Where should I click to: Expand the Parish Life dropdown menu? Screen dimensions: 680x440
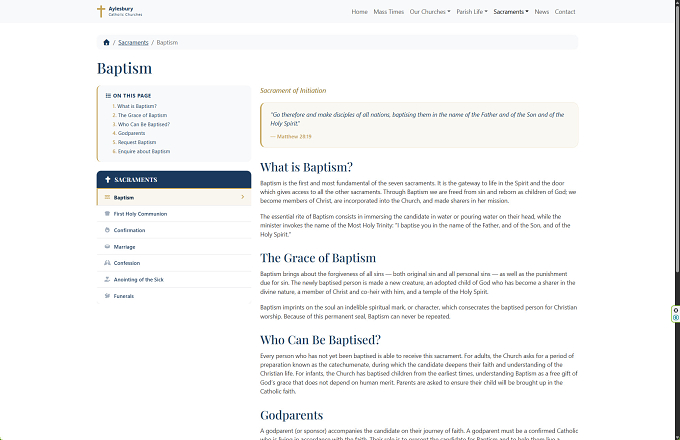point(472,12)
